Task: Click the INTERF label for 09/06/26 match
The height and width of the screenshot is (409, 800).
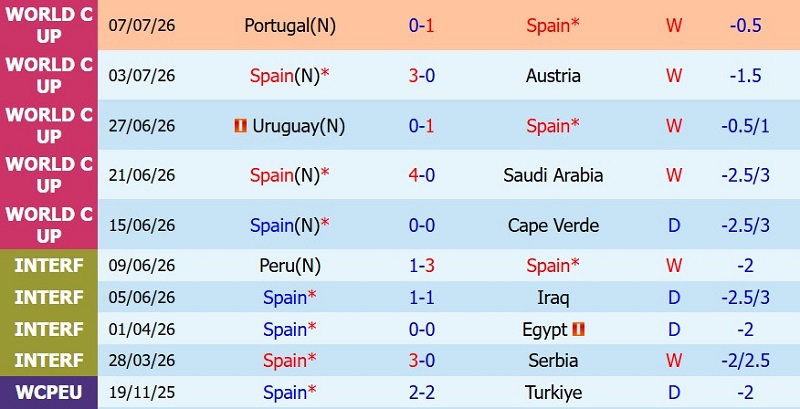Action: 49,266
